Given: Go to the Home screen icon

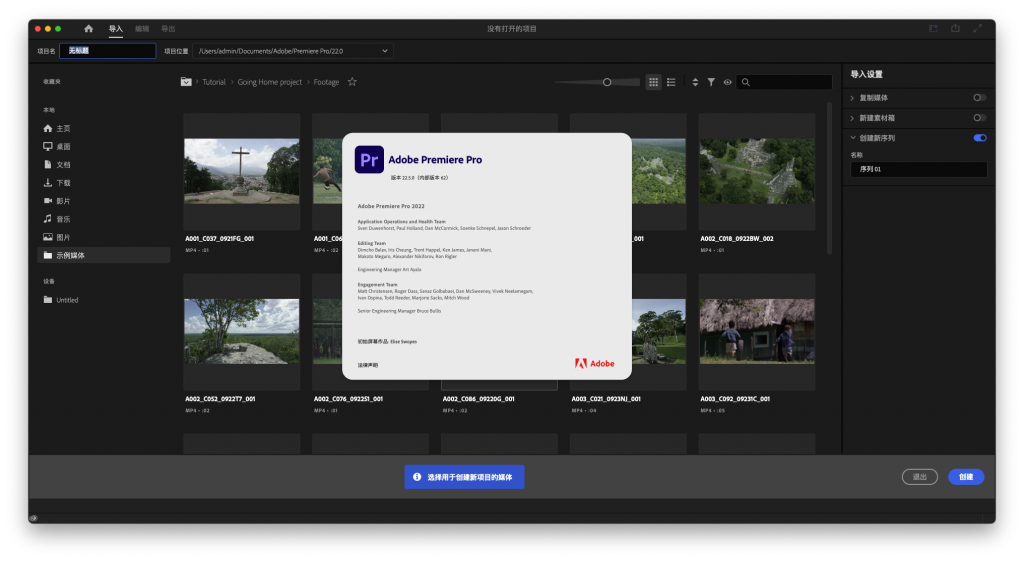Looking at the screenshot, I should [89, 29].
